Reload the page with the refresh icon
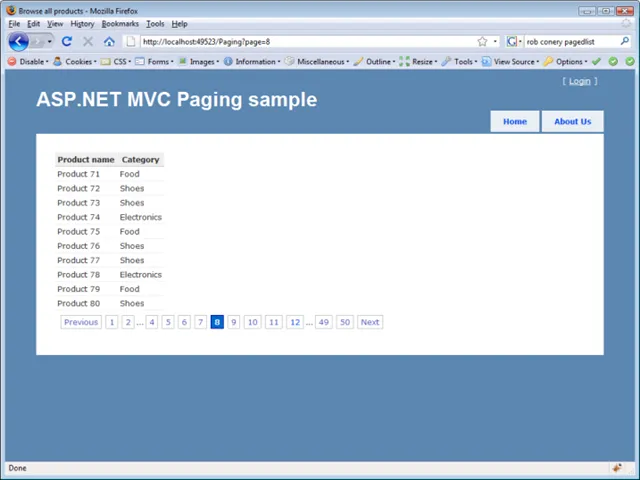 pos(67,41)
